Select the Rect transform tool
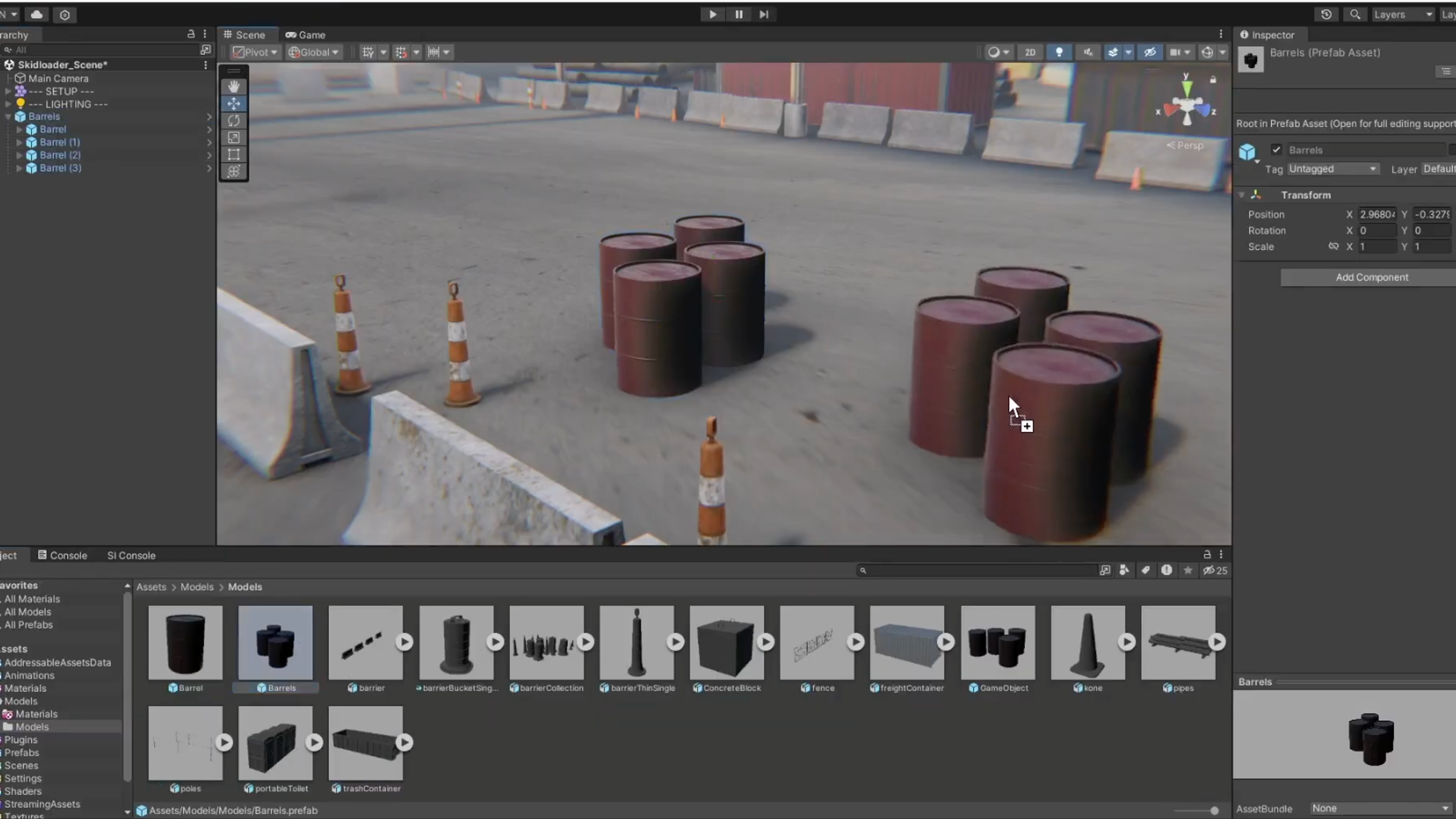Screen dimensions: 1456x819 click(x=234, y=155)
